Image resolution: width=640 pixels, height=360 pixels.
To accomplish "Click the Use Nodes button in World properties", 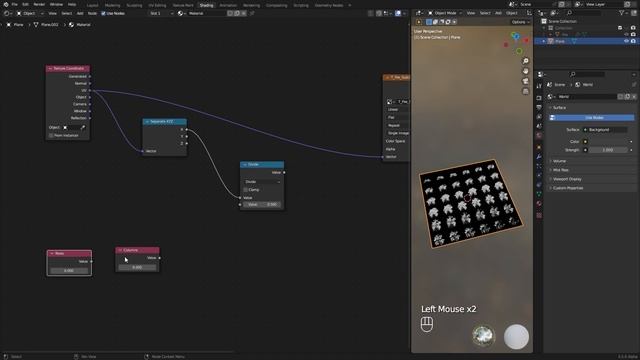I will [x=592, y=118].
